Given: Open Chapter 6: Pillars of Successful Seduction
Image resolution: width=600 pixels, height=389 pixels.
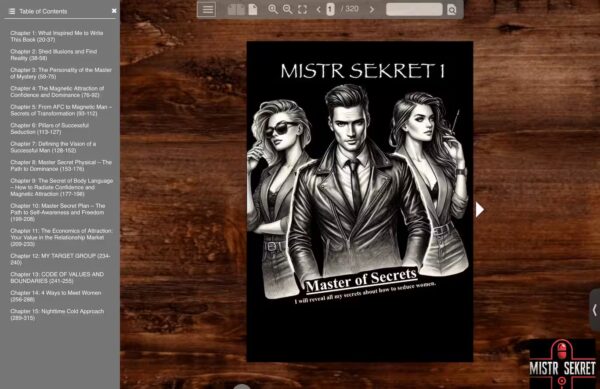Looking at the screenshot, I should click(x=49, y=129).
